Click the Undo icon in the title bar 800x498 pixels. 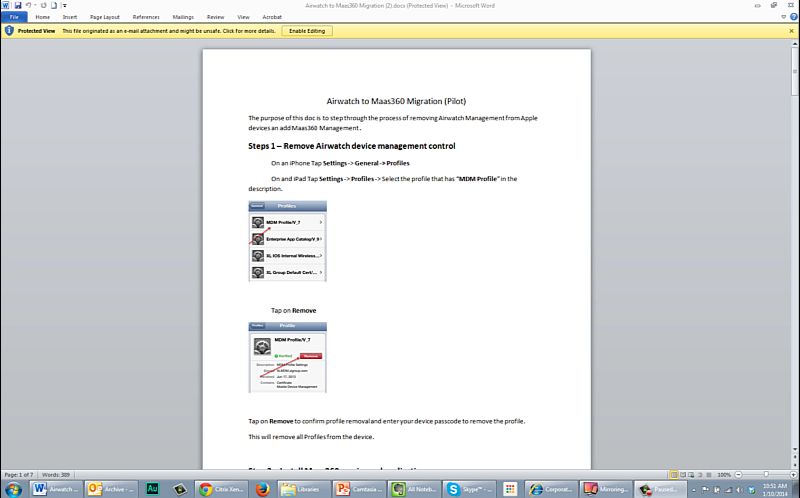pyautogui.click(x=28, y=5)
